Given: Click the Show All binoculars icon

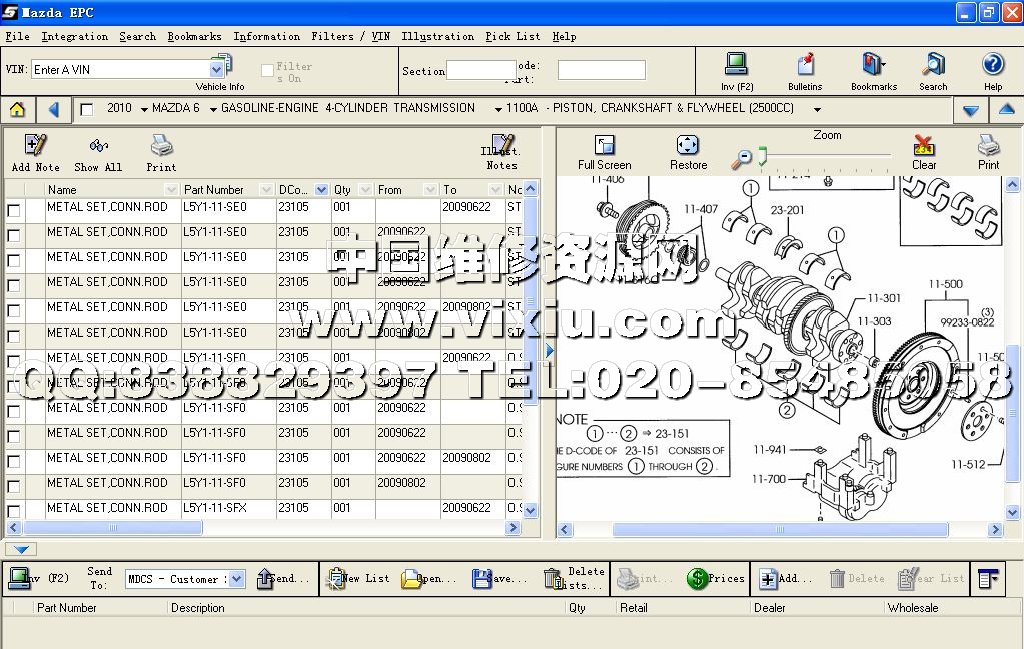Looking at the screenshot, I should coord(98,146).
